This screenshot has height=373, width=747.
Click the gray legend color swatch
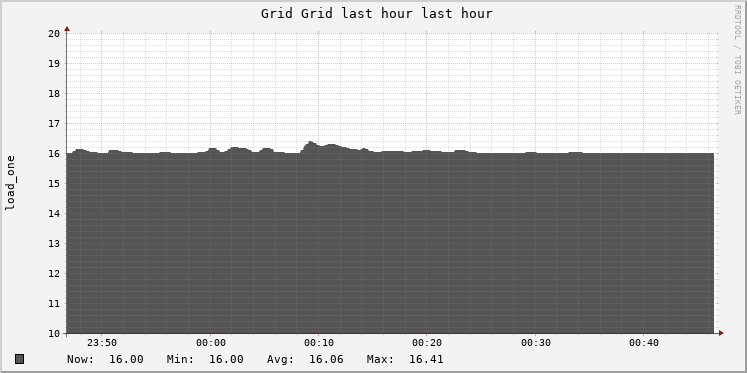pyautogui.click(x=19, y=359)
